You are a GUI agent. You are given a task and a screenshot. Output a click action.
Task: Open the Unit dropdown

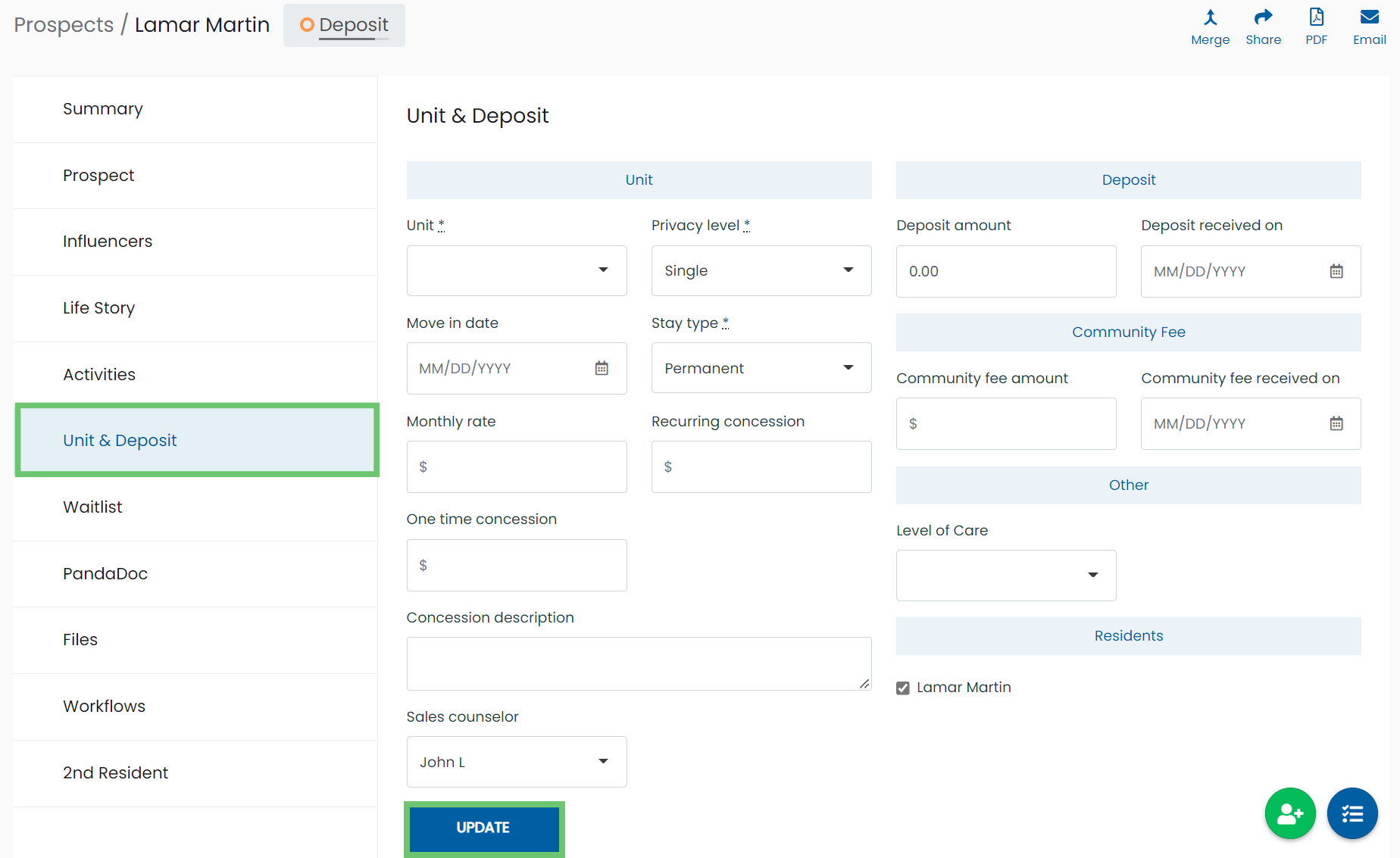pos(517,270)
